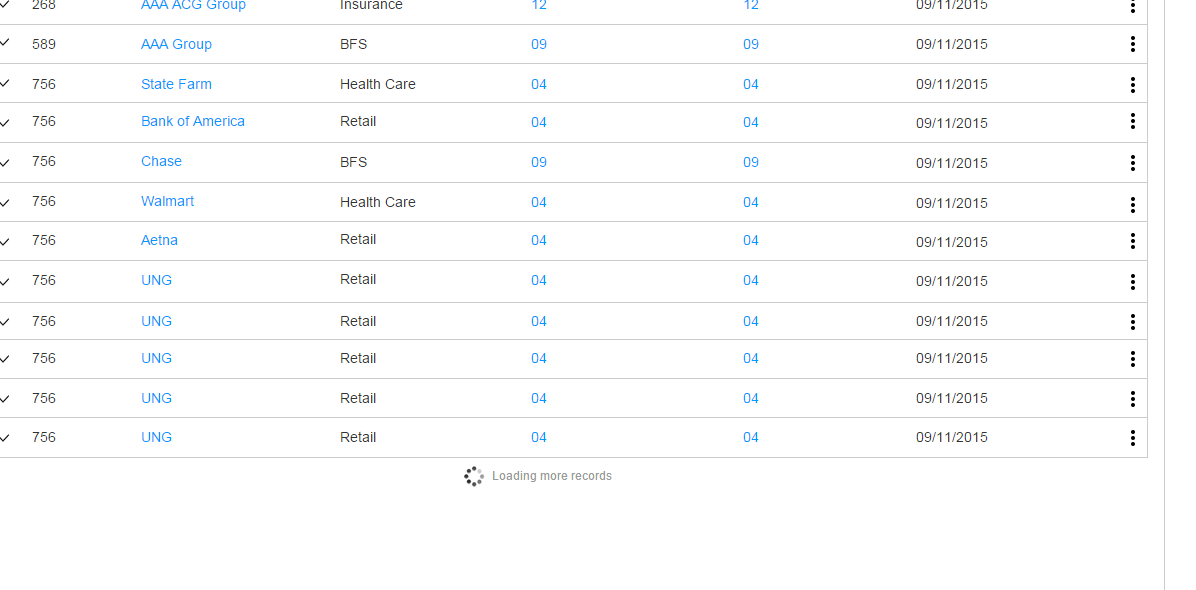This screenshot has height=590, width=1196.
Task: Toggle the checkmark on the State Farm row
Action: click(5, 83)
